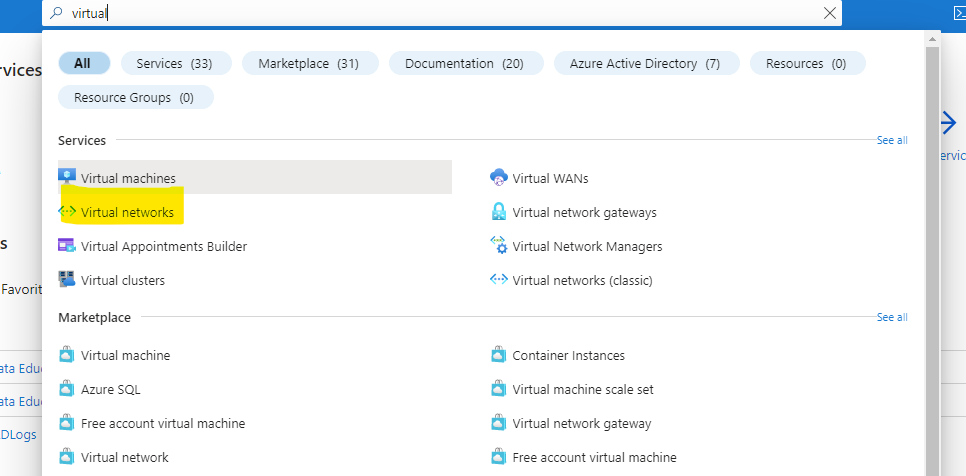Open Virtual networks (classic) service
Screen dimensions: 966x476
(x=582, y=280)
